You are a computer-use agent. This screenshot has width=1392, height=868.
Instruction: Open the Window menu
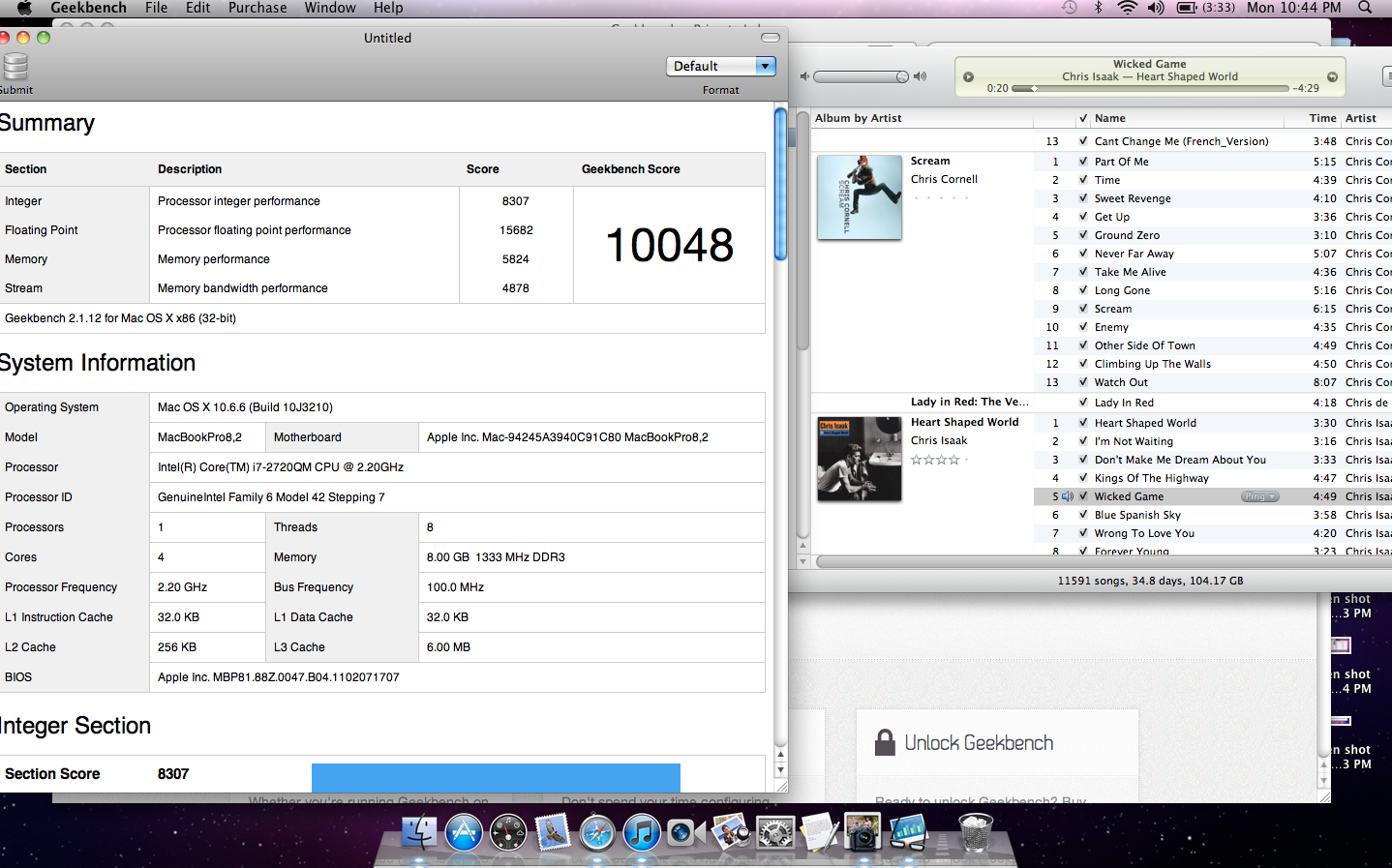[x=330, y=8]
